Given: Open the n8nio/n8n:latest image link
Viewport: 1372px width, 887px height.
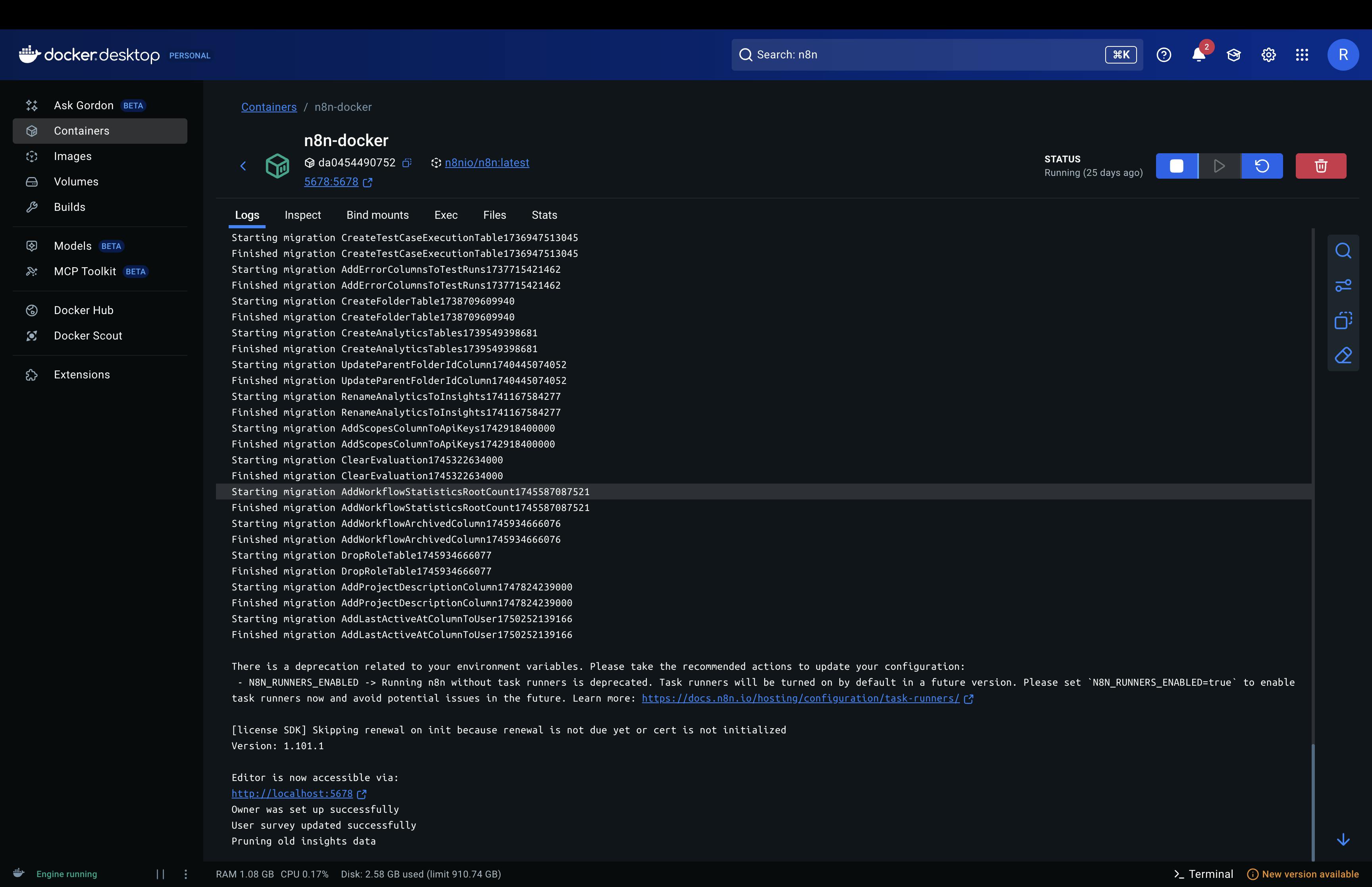Looking at the screenshot, I should tap(486, 163).
